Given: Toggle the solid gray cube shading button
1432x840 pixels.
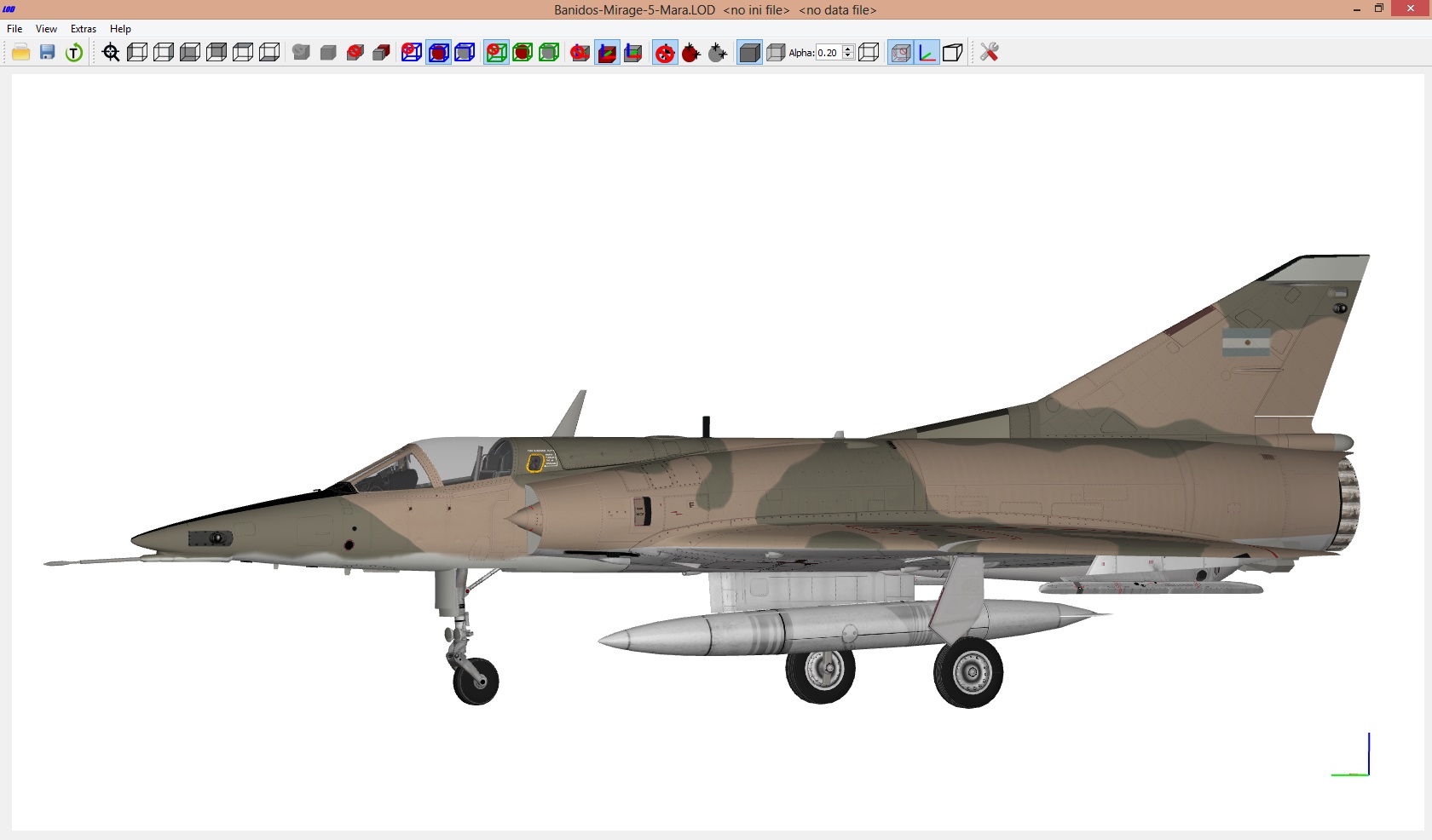Looking at the screenshot, I should coord(749,53).
